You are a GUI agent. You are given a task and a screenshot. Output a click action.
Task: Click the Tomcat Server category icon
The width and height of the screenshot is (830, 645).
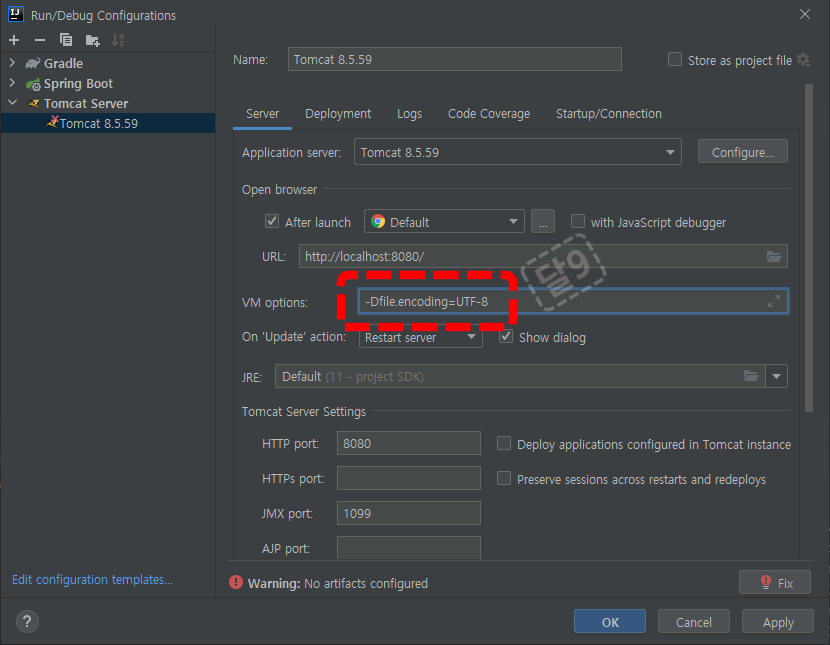(33, 104)
